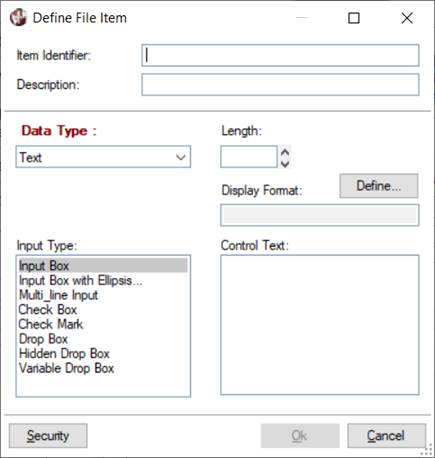Focus the Description input field
The image size is (435, 458).
click(280, 85)
